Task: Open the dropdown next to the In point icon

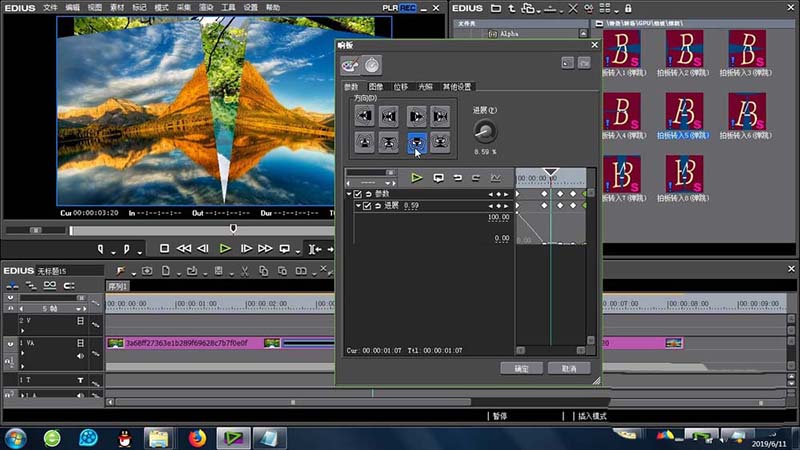Action: tap(113, 252)
